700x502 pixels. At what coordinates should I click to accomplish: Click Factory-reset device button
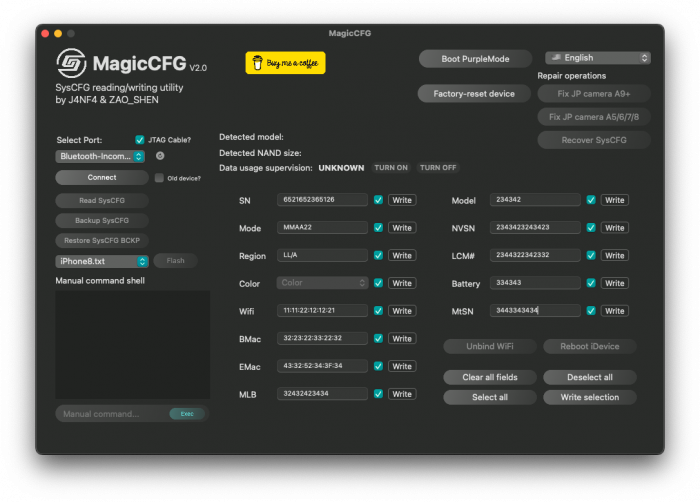point(474,94)
